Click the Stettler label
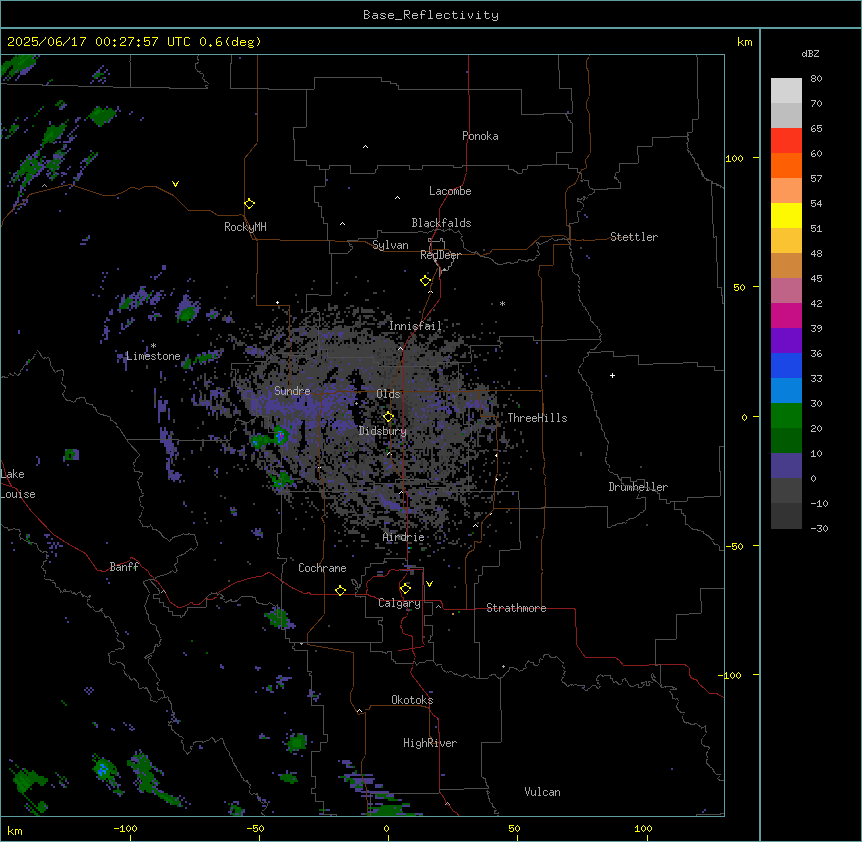Image resolution: width=862 pixels, height=842 pixels. [x=634, y=237]
